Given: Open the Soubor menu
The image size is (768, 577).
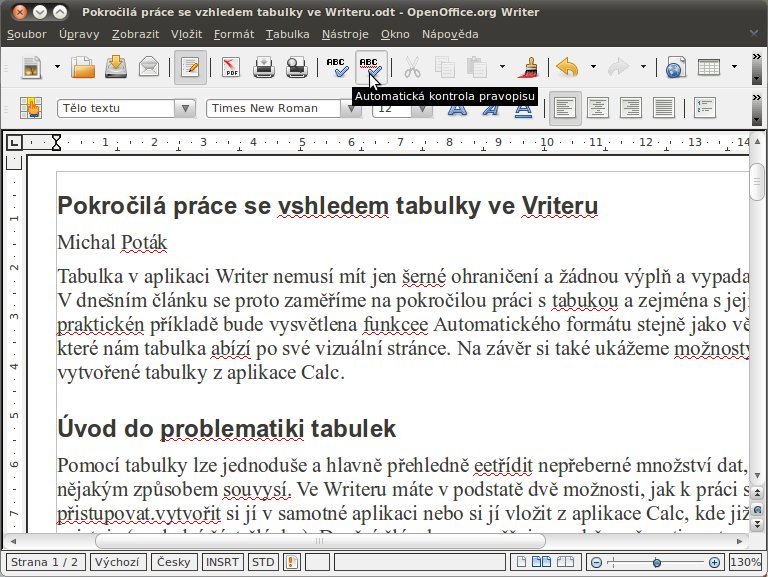Looking at the screenshot, I should pyautogui.click(x=26, y=34).
